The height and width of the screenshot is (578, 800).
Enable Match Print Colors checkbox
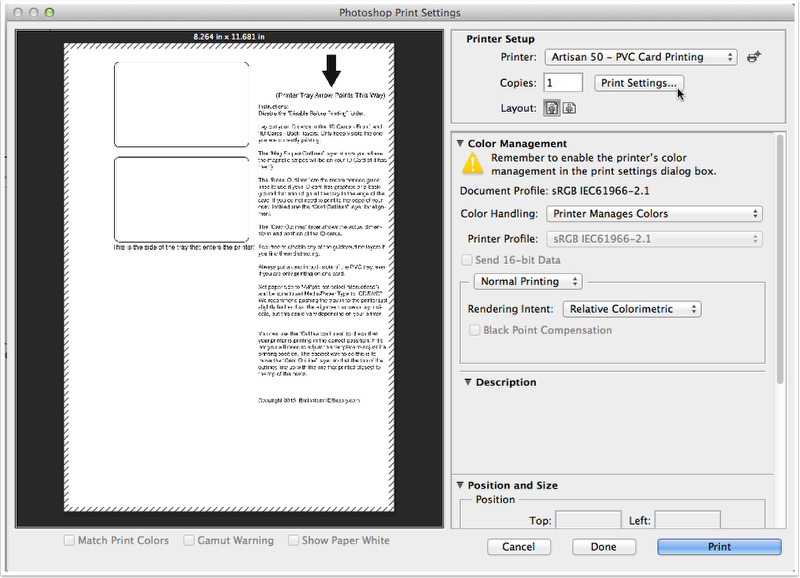pos(69,540)
